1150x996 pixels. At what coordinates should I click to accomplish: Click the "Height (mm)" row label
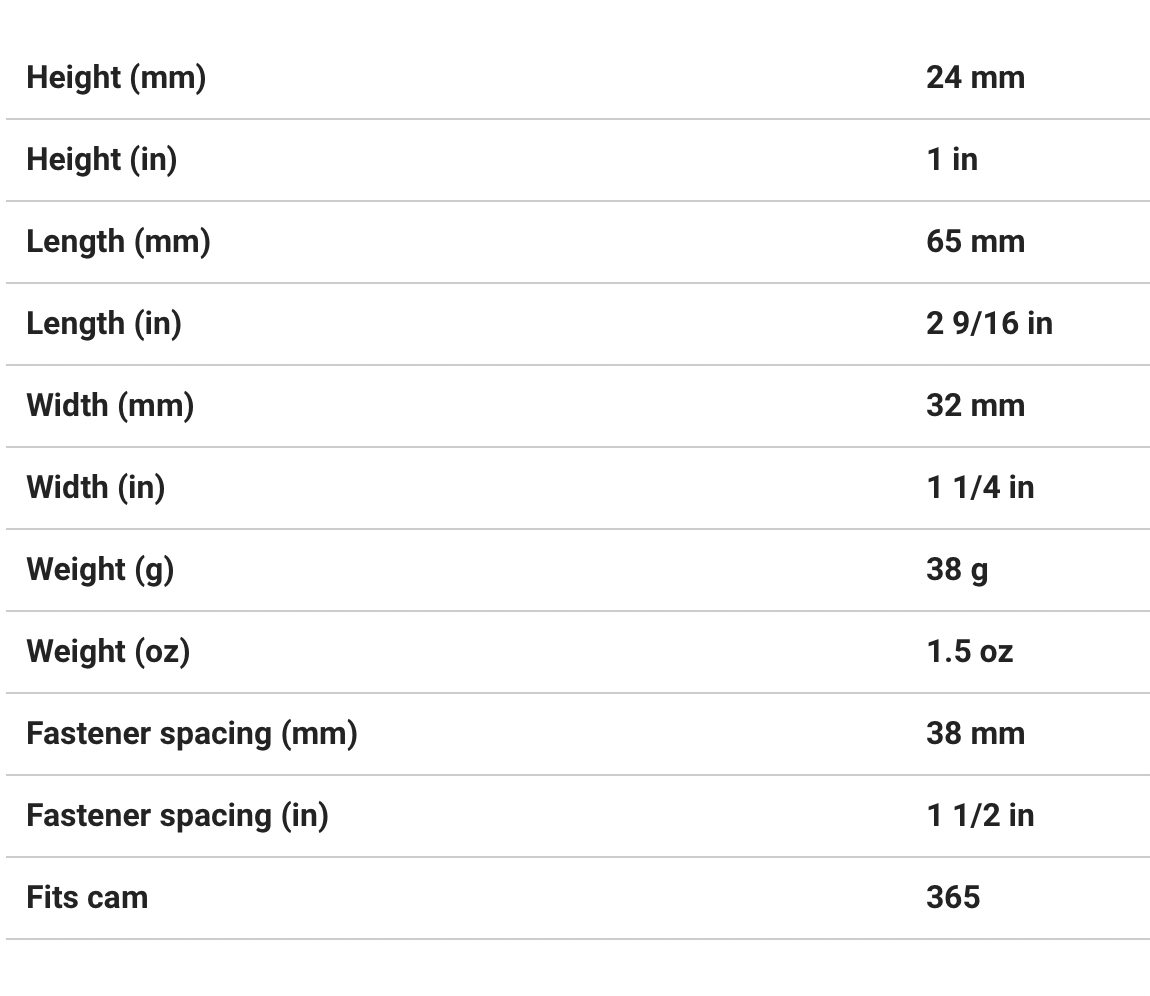coord(116,77)
